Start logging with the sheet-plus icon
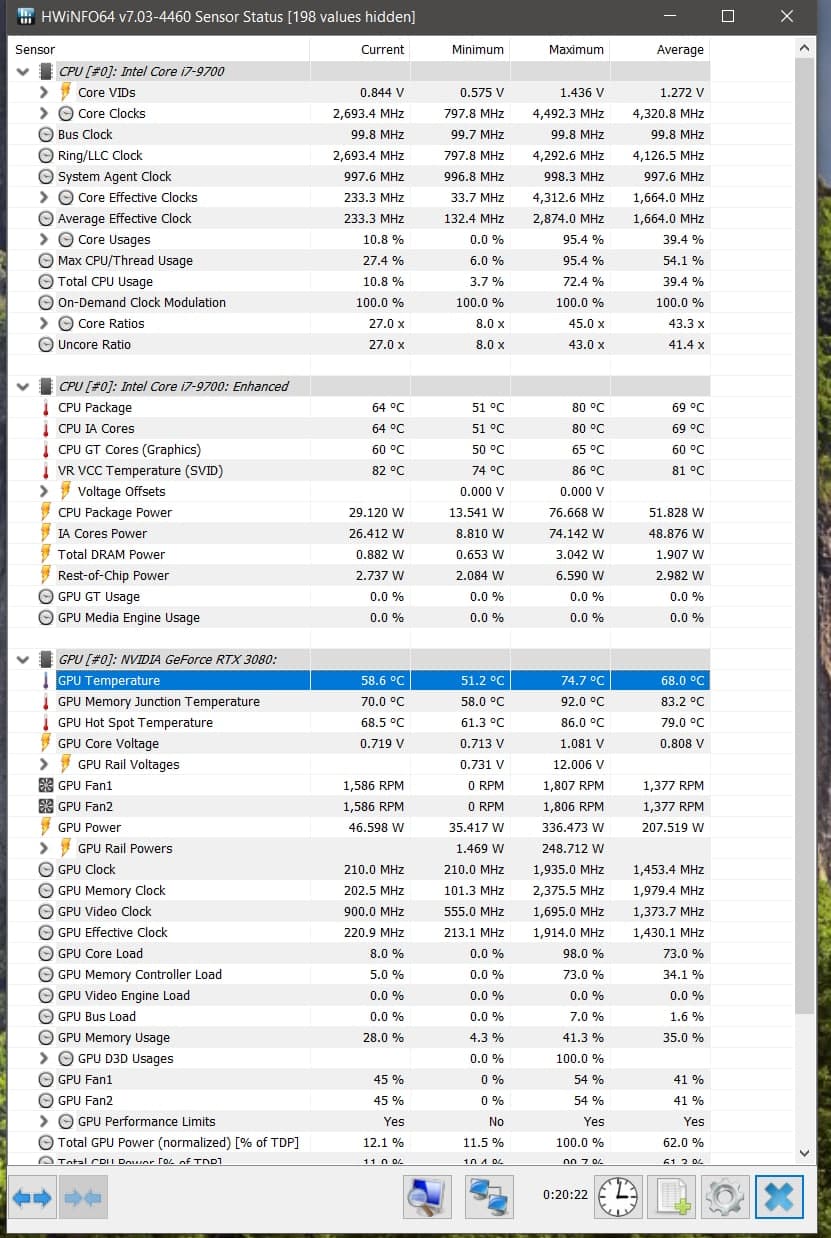 [x=671, y=1196]
